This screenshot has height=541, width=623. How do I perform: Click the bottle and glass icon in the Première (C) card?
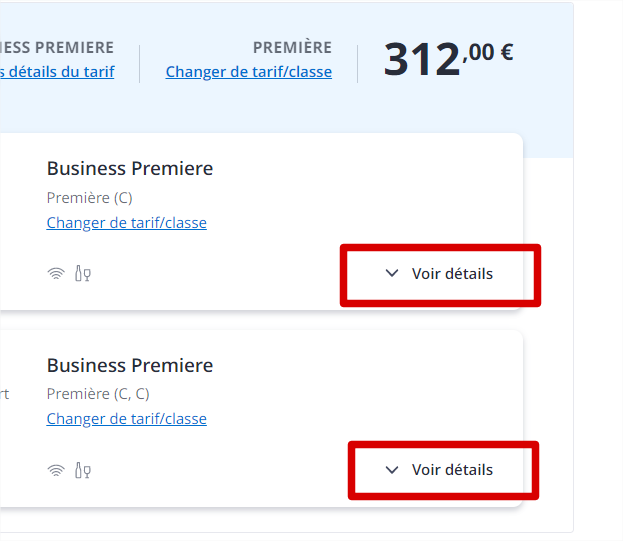(x=83, y=273)
